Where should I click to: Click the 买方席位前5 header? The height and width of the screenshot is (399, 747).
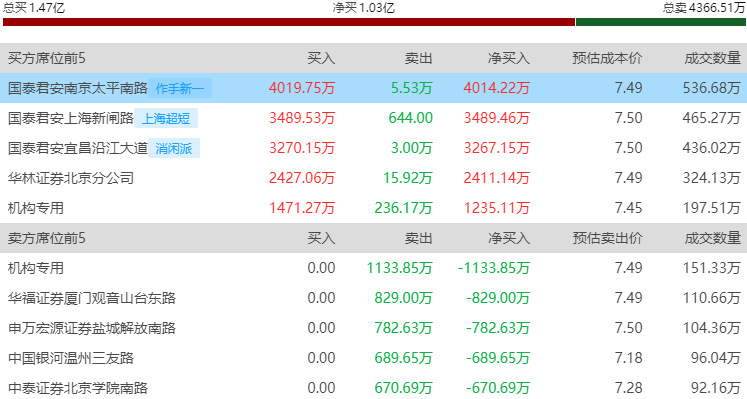[x=47, y=58]
